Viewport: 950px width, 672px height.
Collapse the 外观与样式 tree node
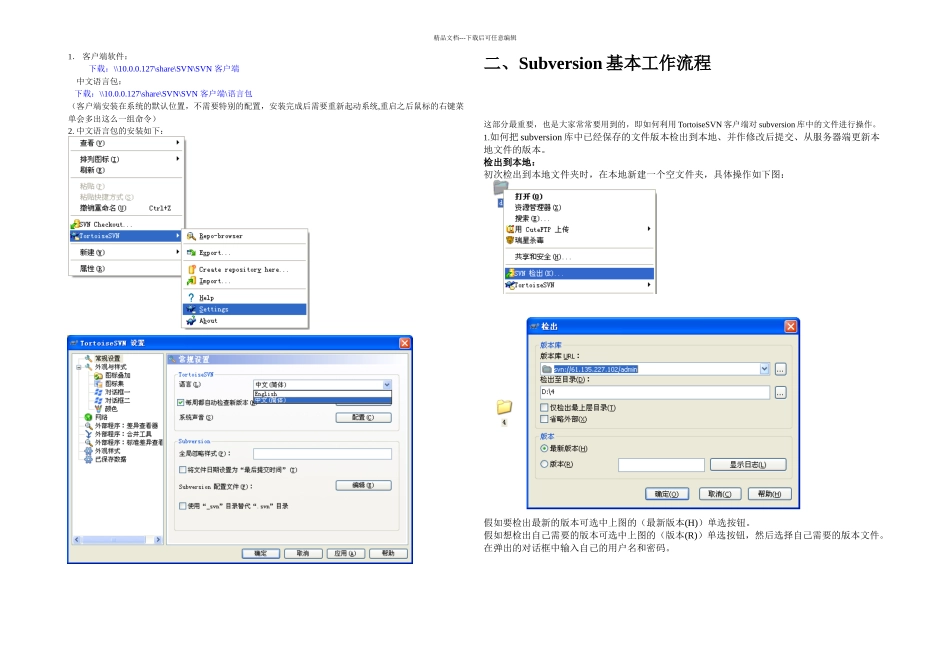tap(79, 367)
